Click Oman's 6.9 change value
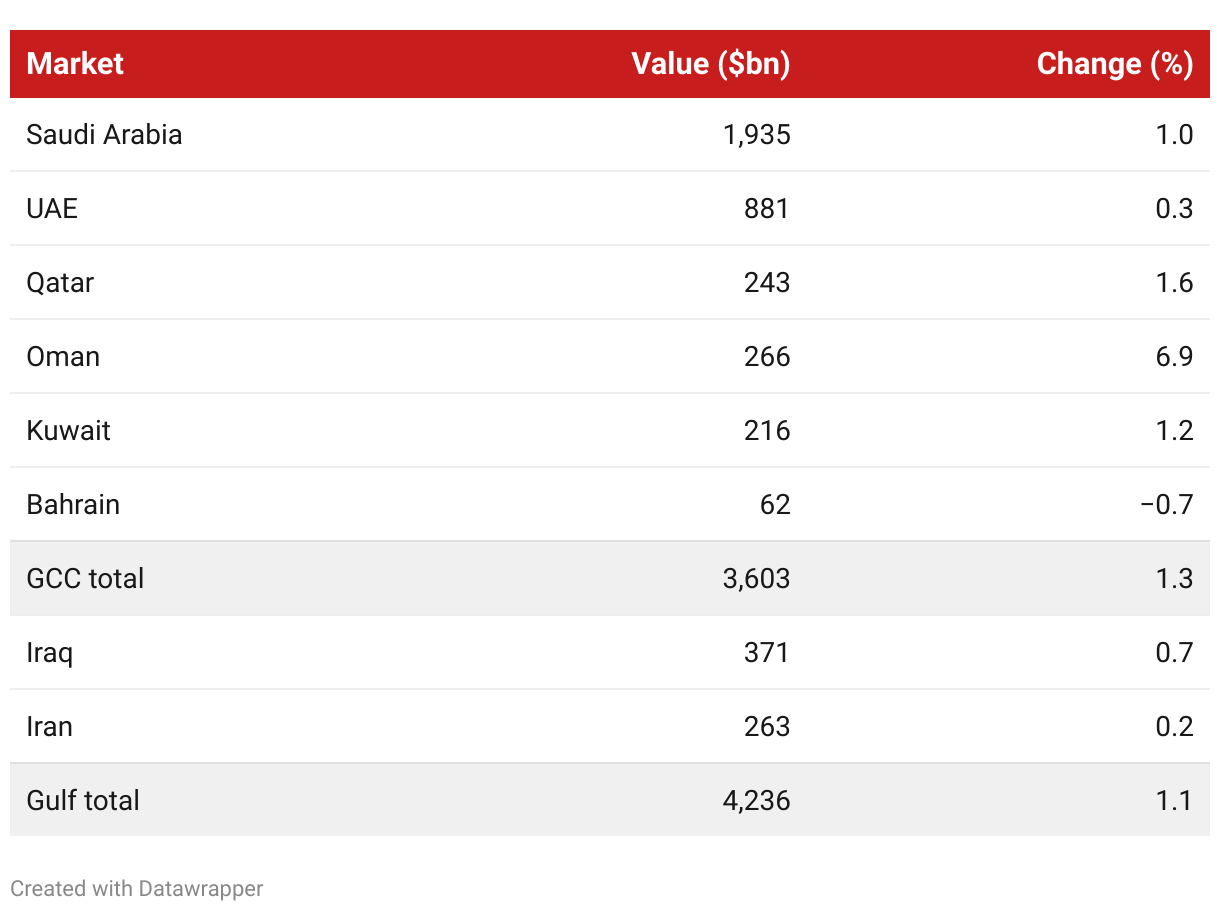Viewport: 1220px width, 912px height. (x=1173, y=356)
